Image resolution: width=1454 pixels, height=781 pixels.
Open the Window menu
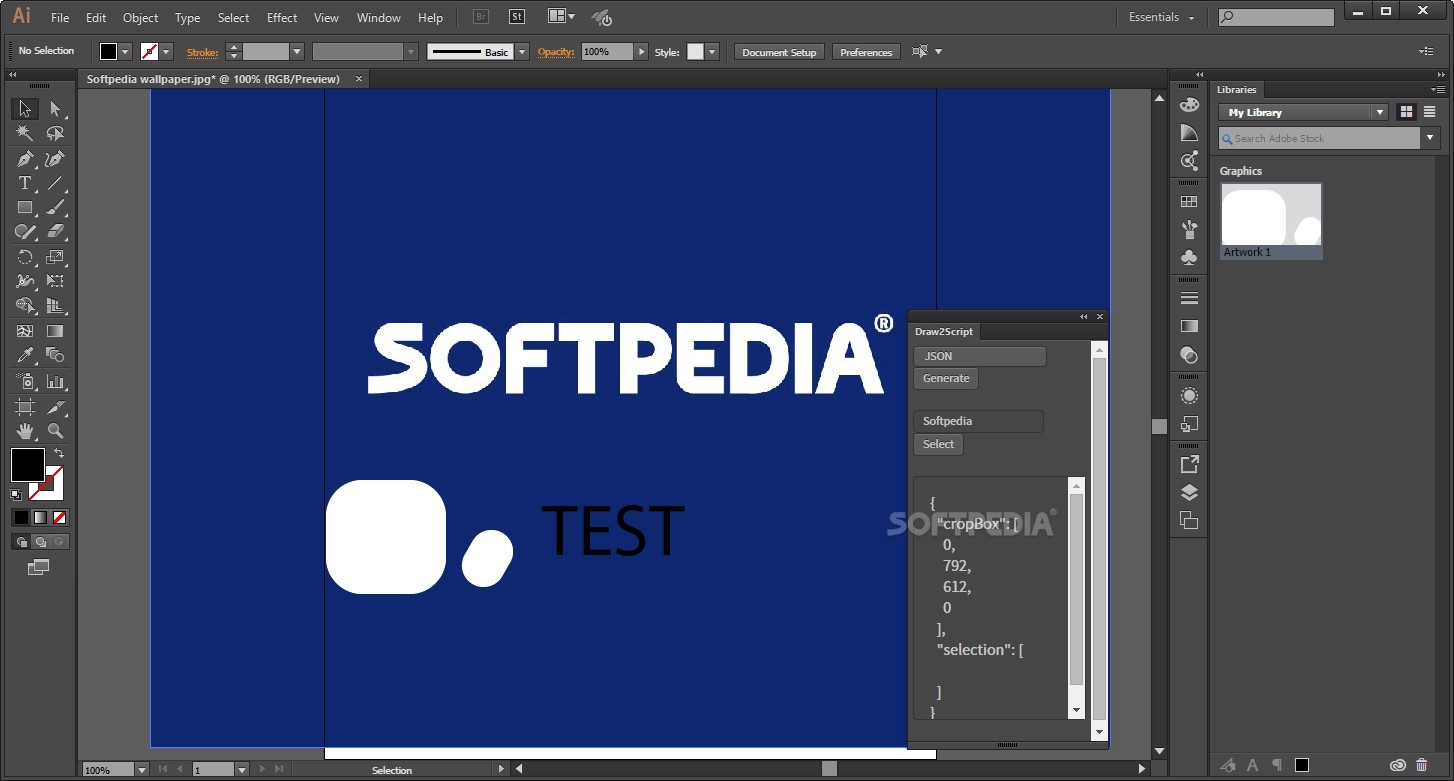click(379, 18)
